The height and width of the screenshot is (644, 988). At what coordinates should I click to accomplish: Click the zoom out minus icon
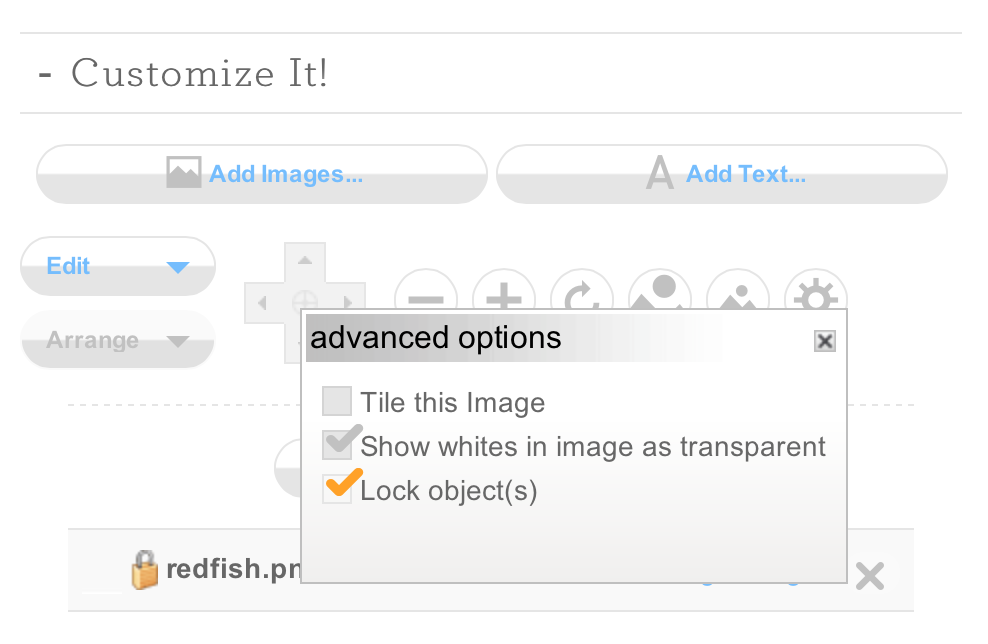pos(426,290)
